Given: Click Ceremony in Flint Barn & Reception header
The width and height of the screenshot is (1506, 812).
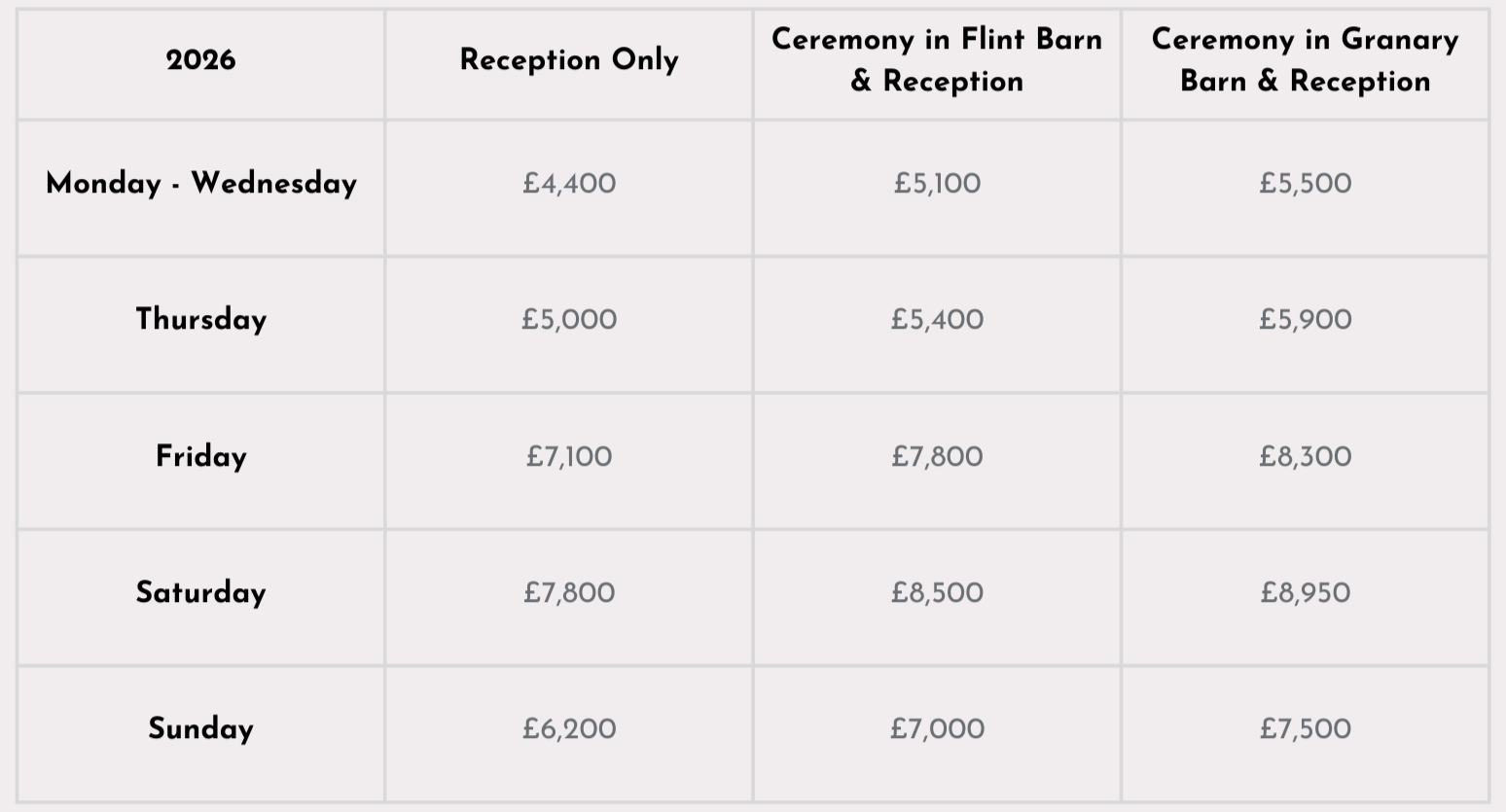Looking at the screenshot, I should pyautogui.click(x=937, y=60).
